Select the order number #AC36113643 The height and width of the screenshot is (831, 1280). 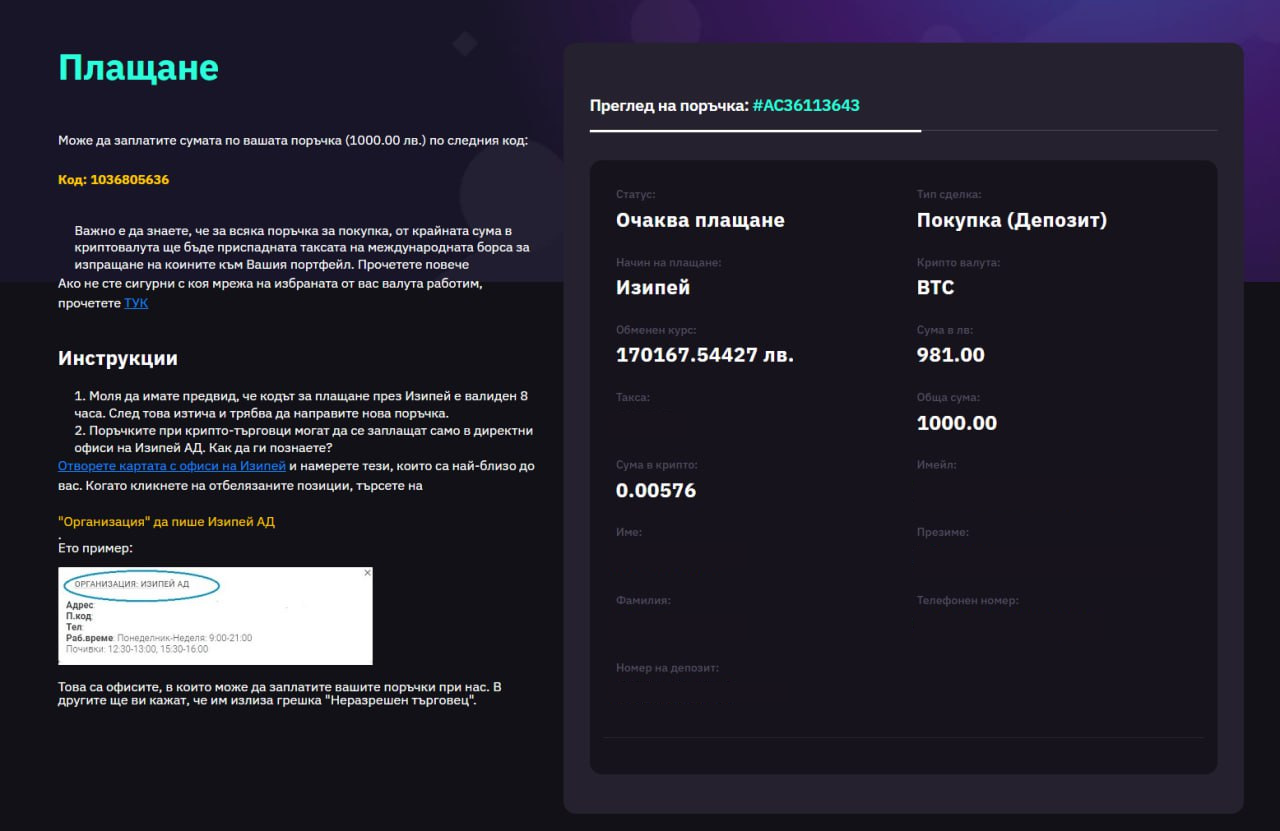(806, 105)
